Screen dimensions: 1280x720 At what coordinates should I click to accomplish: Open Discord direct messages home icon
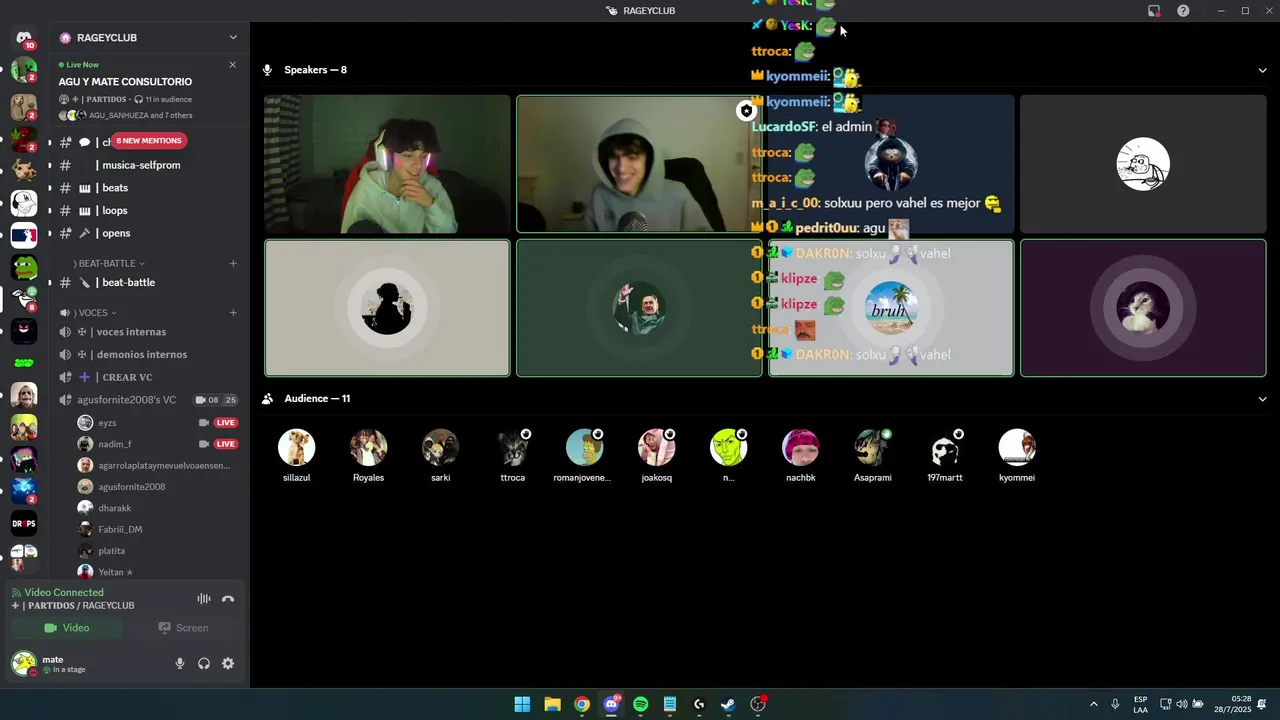tap(24, 38)
